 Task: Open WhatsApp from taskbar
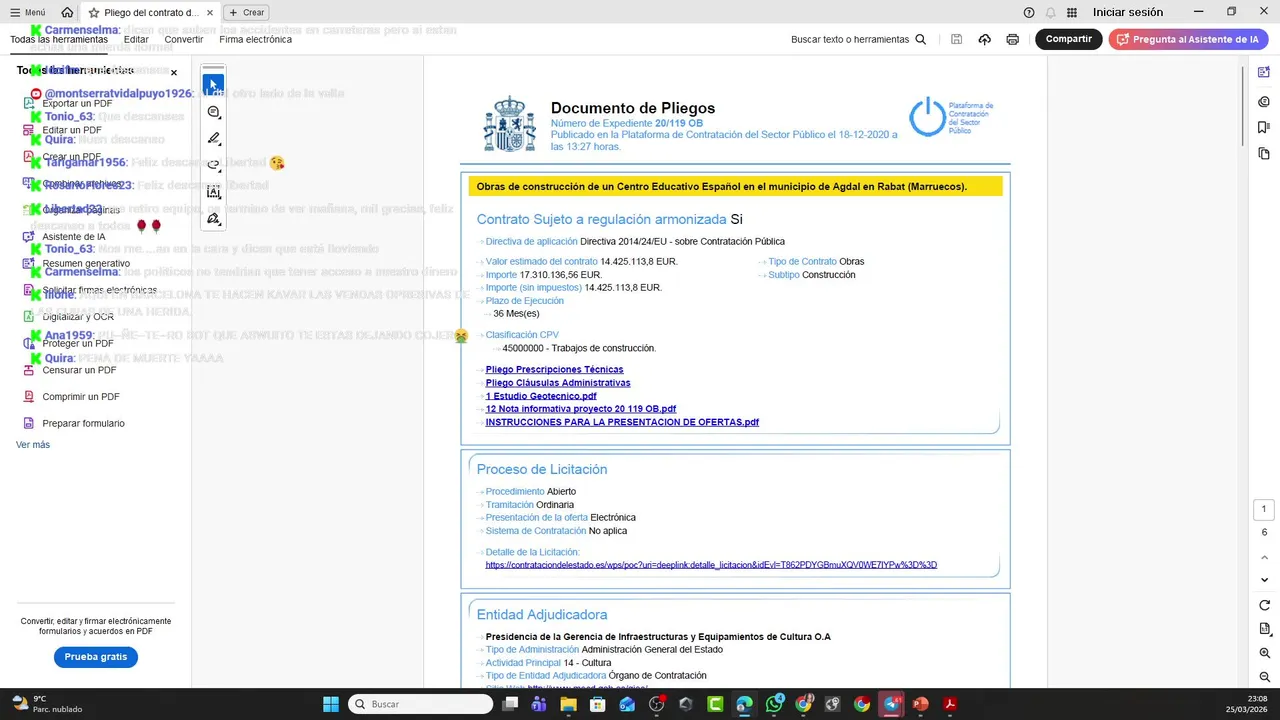(x=775, y=704)
